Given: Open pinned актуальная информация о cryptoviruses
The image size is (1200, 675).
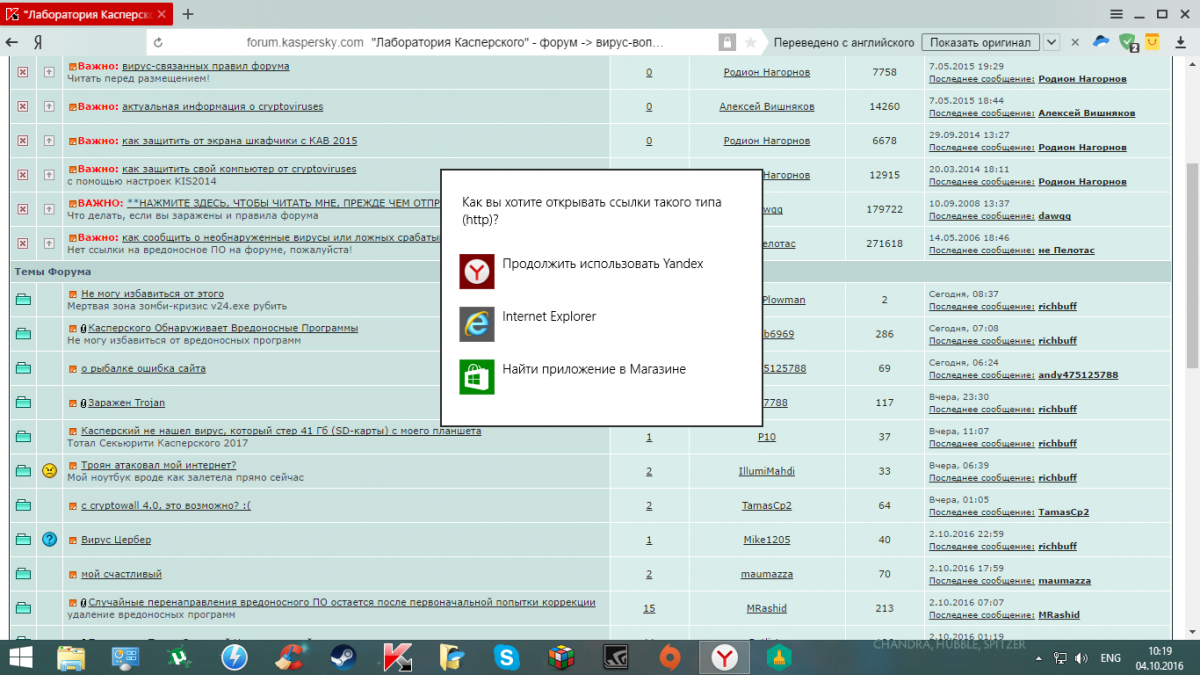Looking at the screenshot, I should pos(222,106).
